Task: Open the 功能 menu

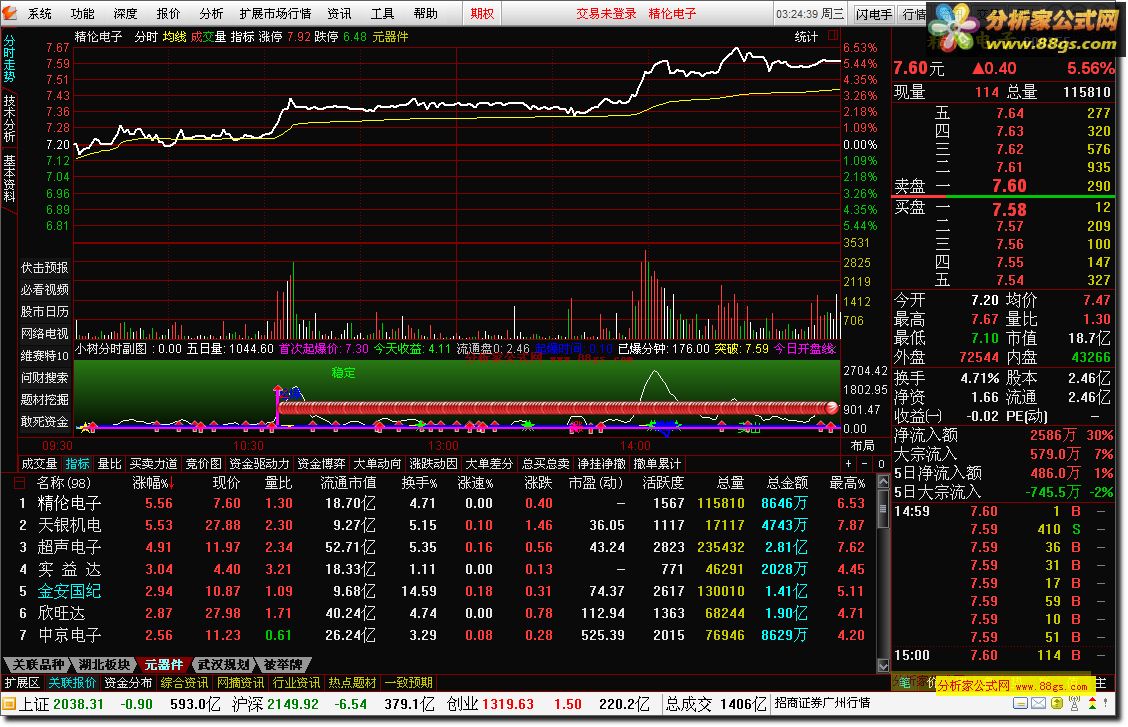Action: click(x=82, y=14)
